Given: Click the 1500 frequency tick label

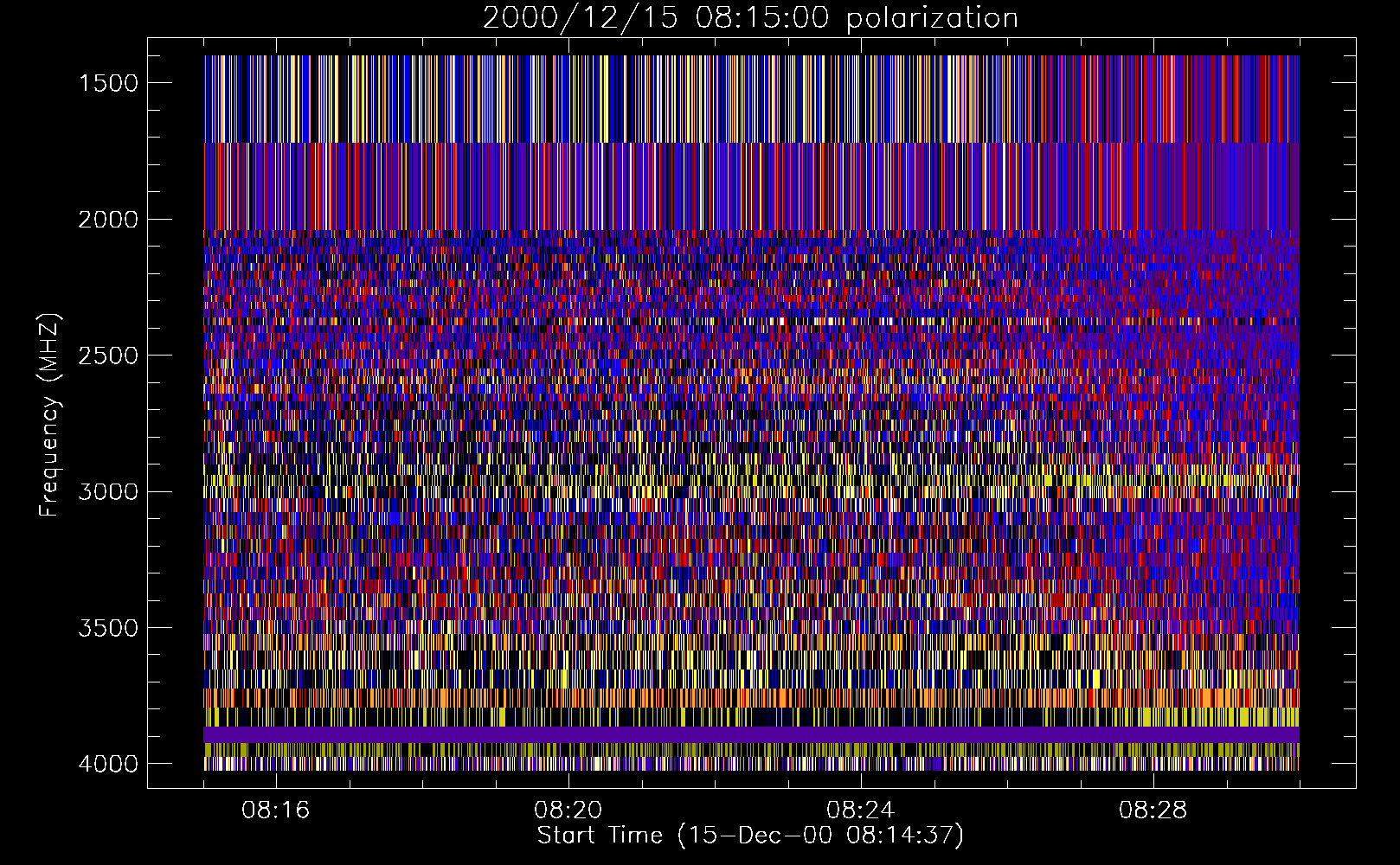Looking at the screenshot, I should (x=108, y=83).
